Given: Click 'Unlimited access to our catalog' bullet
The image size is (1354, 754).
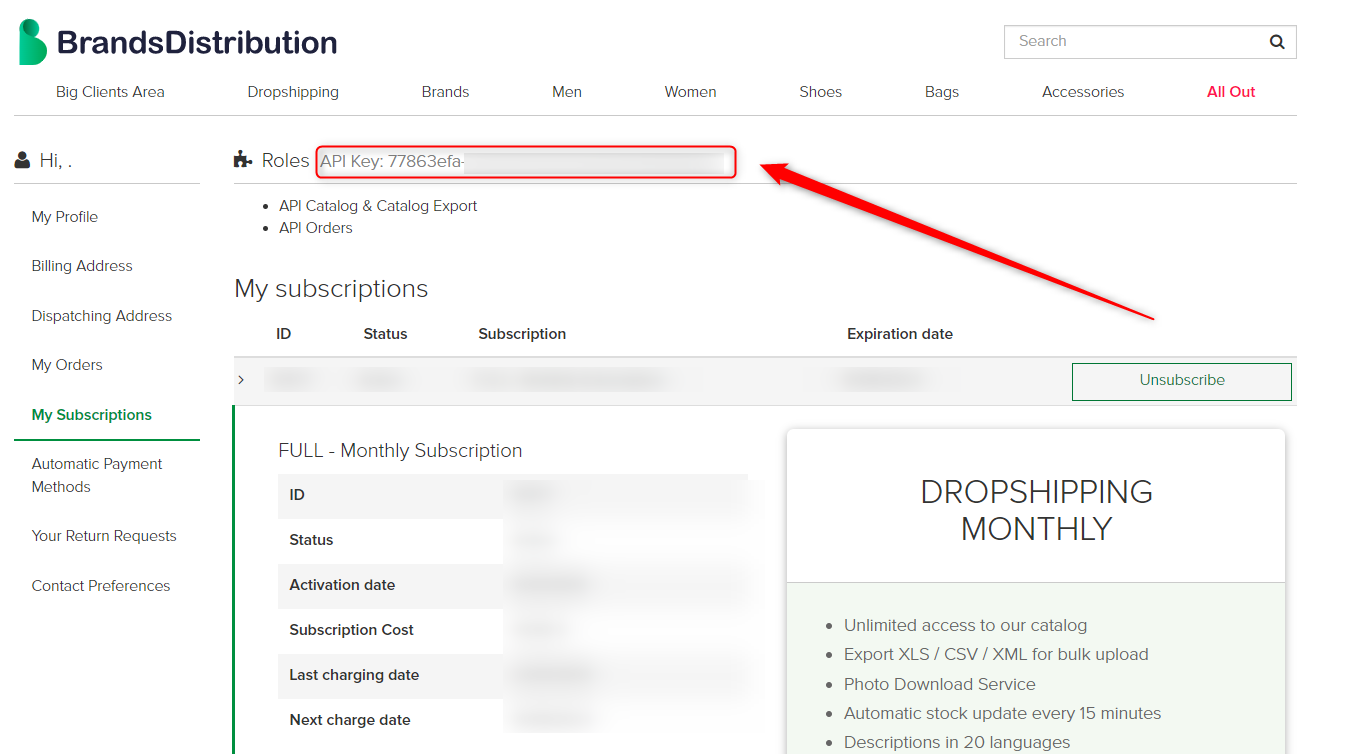Looking at the screenshot, I should point(965,626).
